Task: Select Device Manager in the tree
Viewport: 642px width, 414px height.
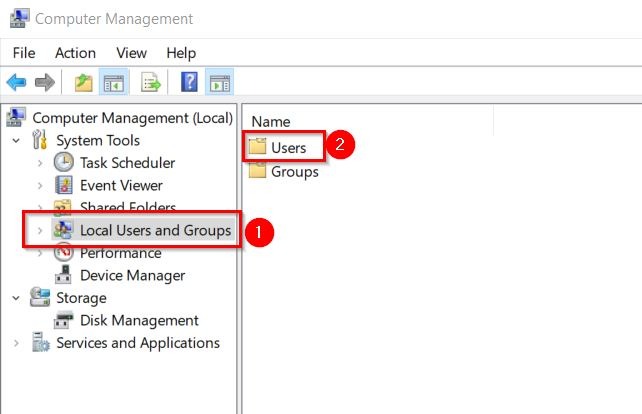Action: click(132, 275)
